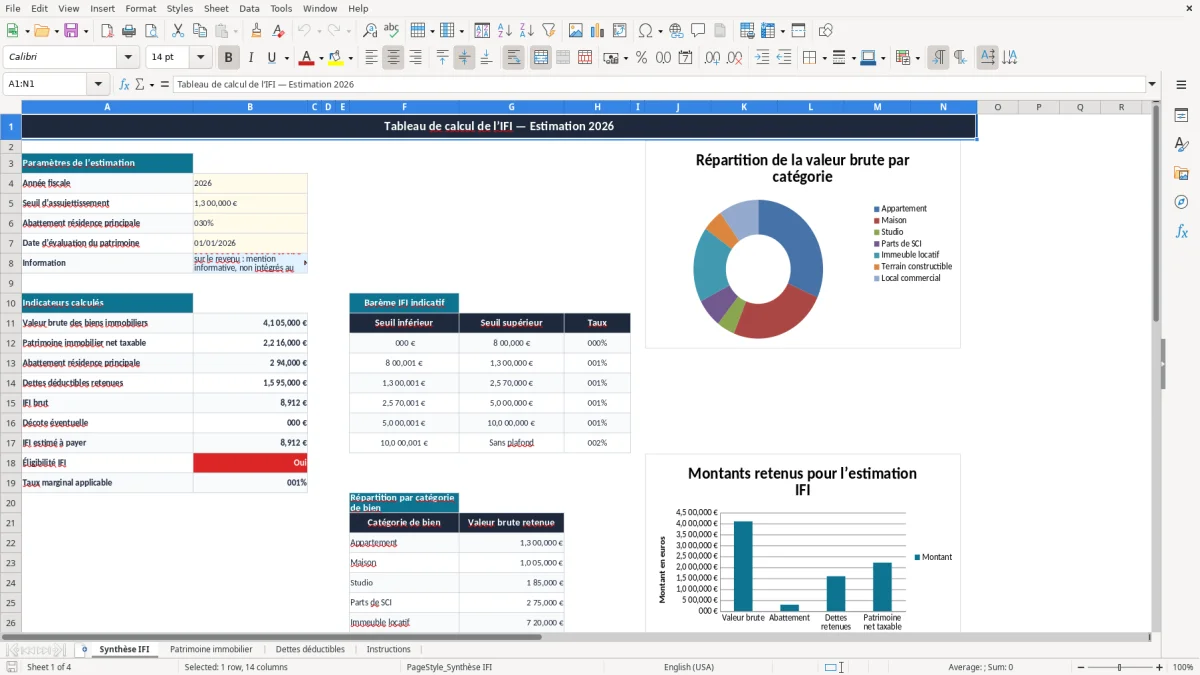
Task: Click the Print icon
Action: point(129,31)
